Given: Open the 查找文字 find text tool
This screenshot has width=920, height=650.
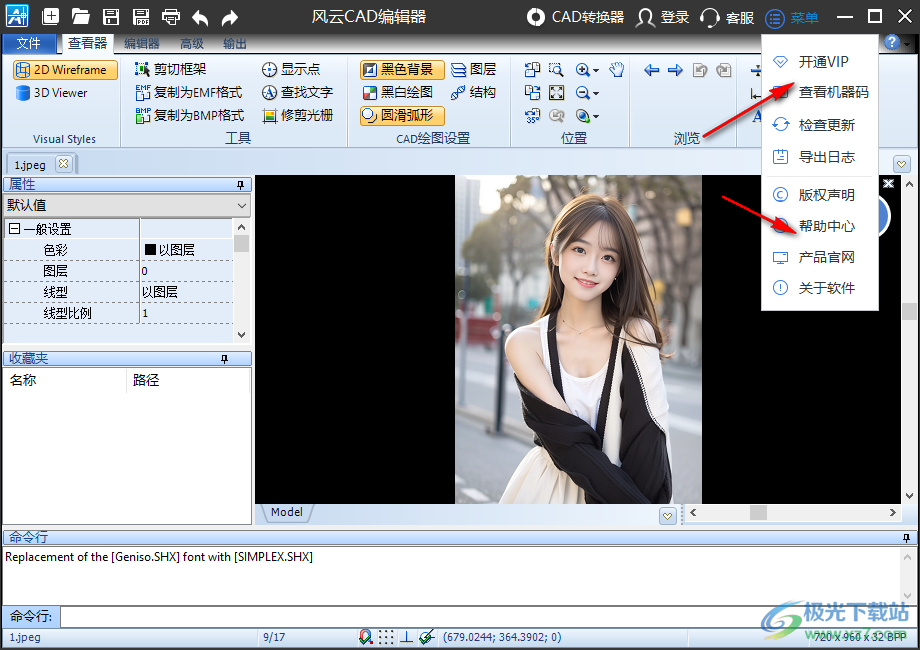Looking at the screenshot, I should click(x=297, y=92).
